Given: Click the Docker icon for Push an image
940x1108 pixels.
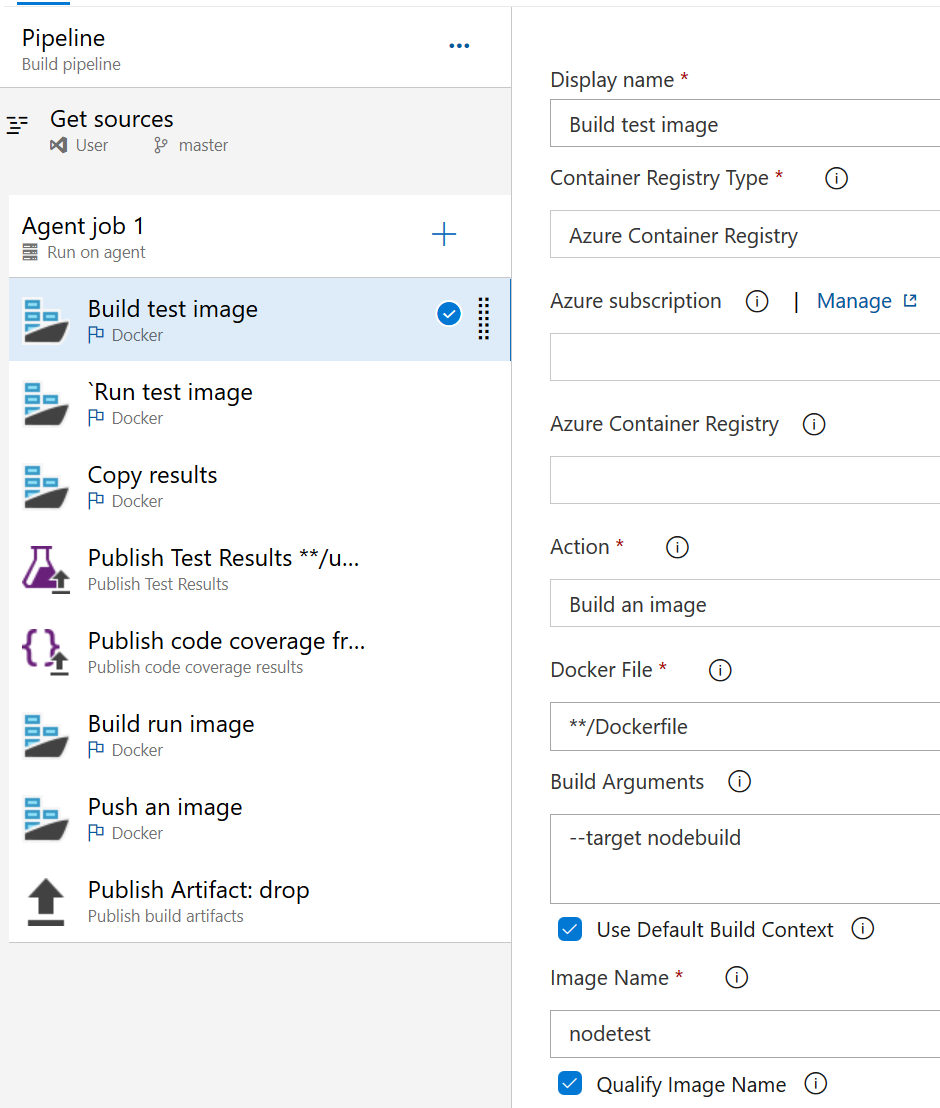Looking at the screenshot, I should (46, 818).
